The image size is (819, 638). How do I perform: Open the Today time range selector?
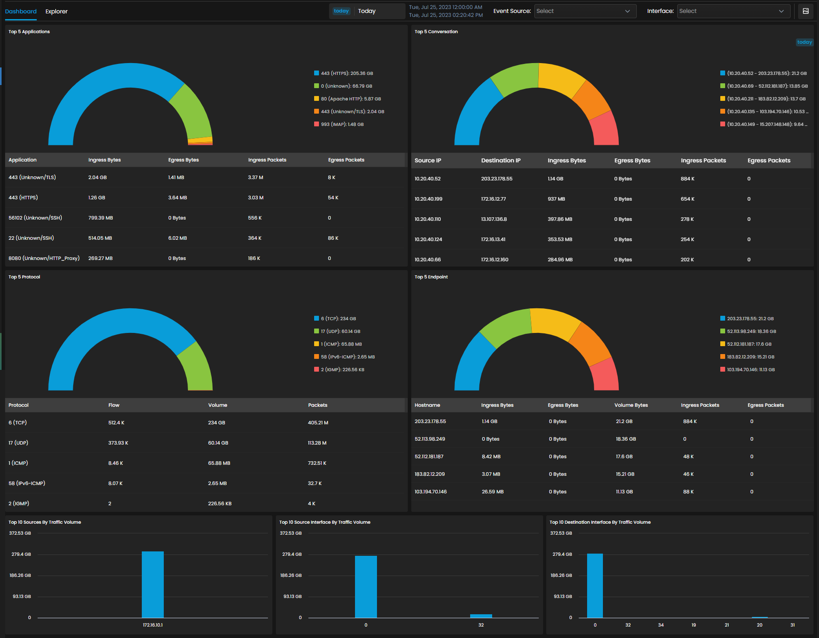(367, 11)
